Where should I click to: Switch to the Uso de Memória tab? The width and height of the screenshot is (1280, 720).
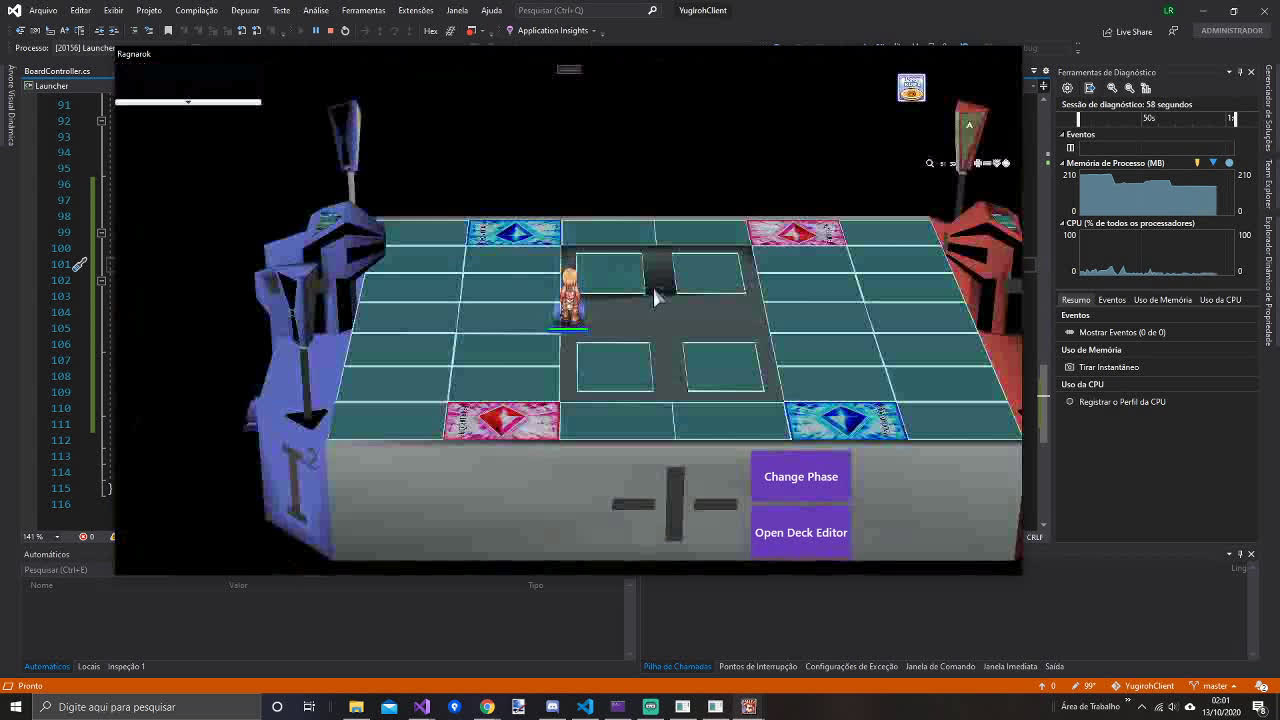point(1162,300)
